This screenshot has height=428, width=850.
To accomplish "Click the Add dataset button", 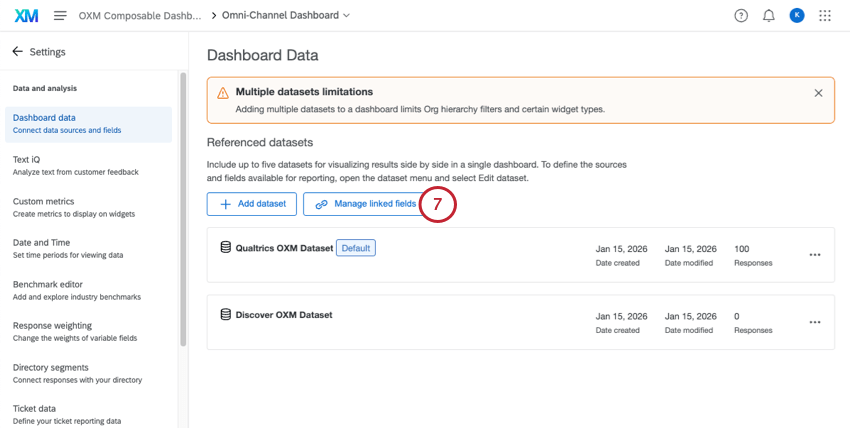I will click(252, 204).
